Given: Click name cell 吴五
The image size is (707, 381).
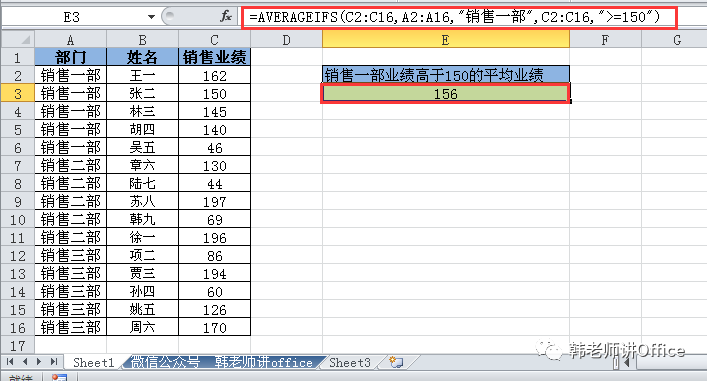Looking at the screenshot, I should point(142,147).
